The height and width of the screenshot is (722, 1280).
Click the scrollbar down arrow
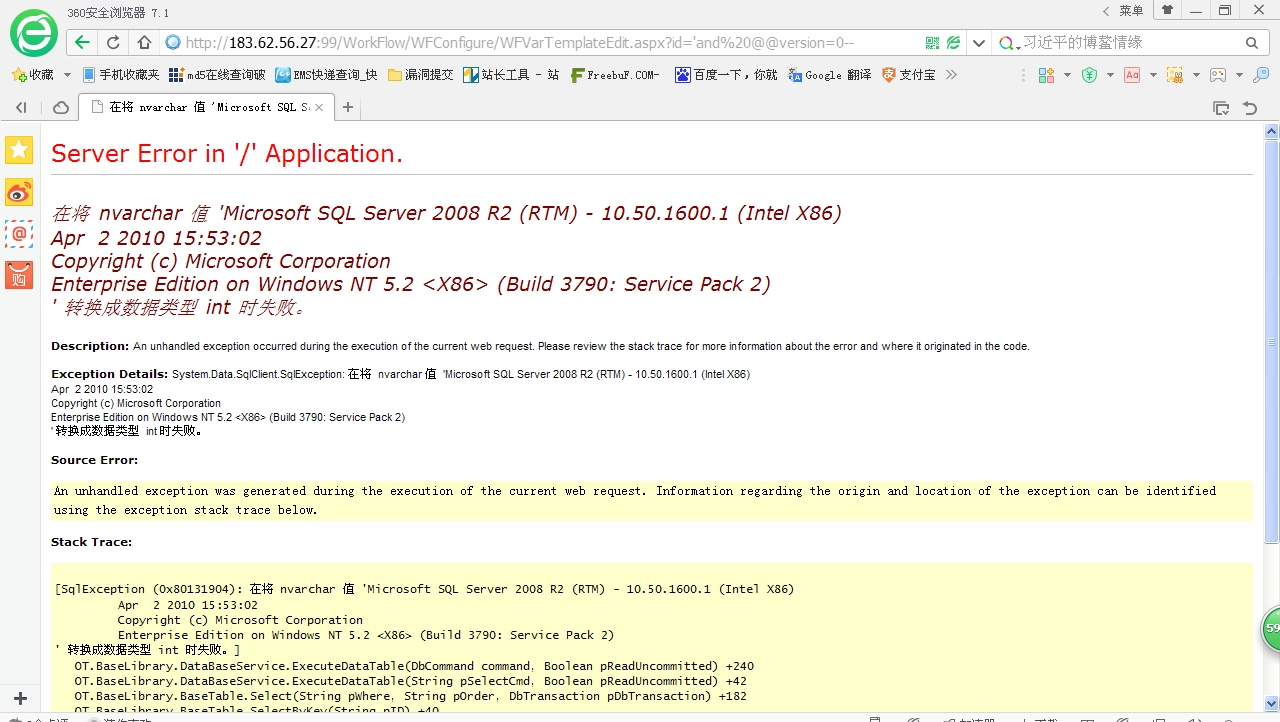(1271, 703)
